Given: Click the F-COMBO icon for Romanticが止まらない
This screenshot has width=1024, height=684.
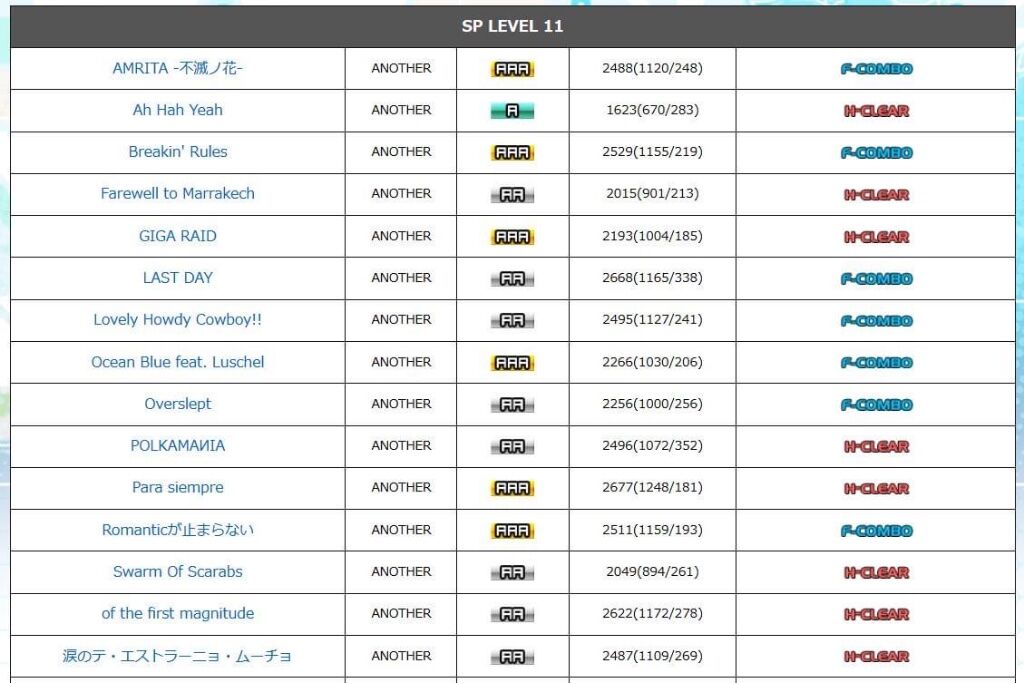Looking at the screenshot, I should 876,530.
